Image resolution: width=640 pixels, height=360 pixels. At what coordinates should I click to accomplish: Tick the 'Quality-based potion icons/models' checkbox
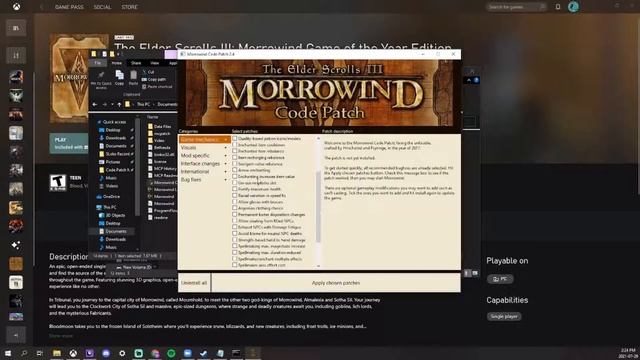coord(235,139)
